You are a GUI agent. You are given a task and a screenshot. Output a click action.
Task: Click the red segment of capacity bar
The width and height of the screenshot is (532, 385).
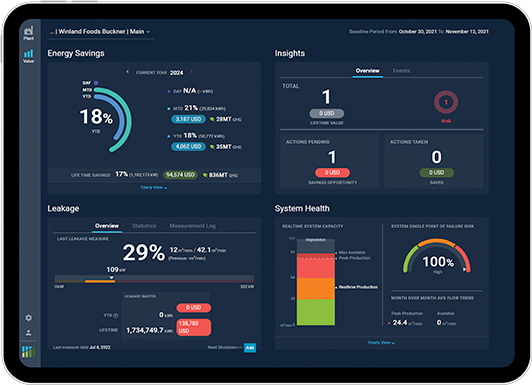[316, 266]
